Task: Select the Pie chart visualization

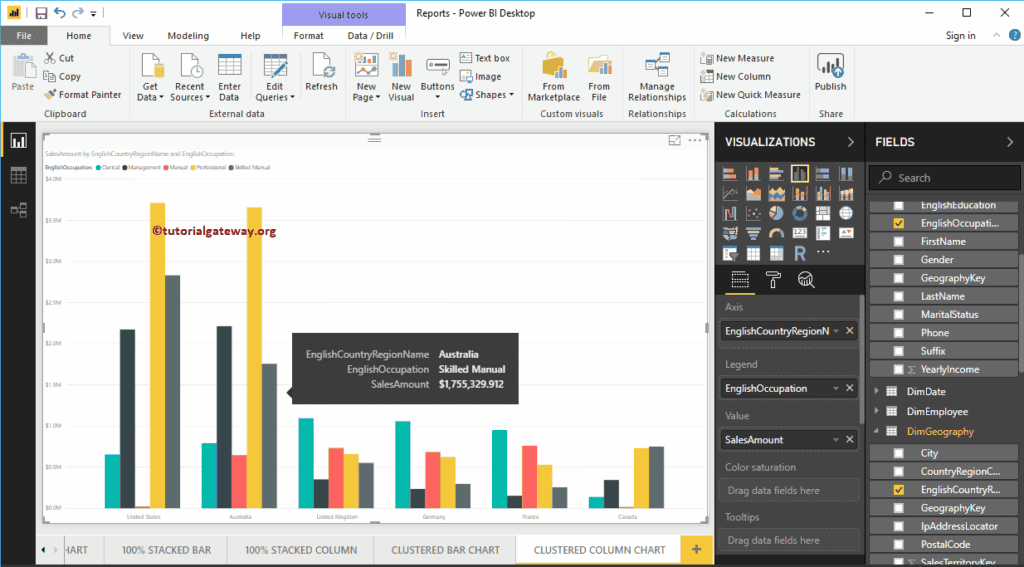Action: pyautogui.click(x=776, y=213)
